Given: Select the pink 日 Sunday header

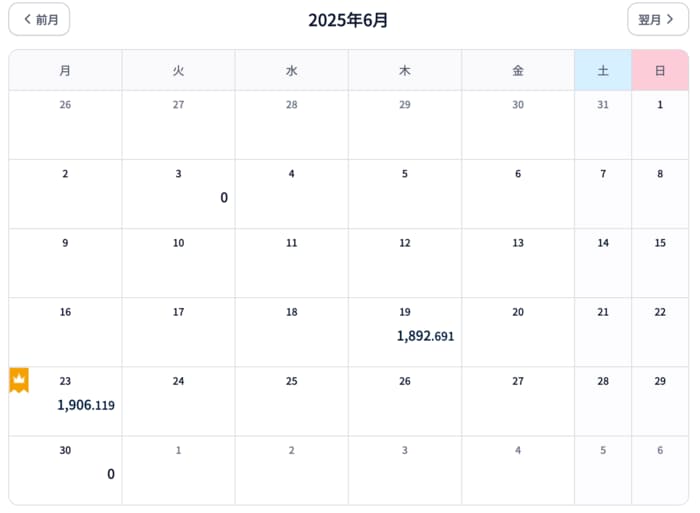Looking at the screenshot, I should pyautogui.click(x=660, y=70).
